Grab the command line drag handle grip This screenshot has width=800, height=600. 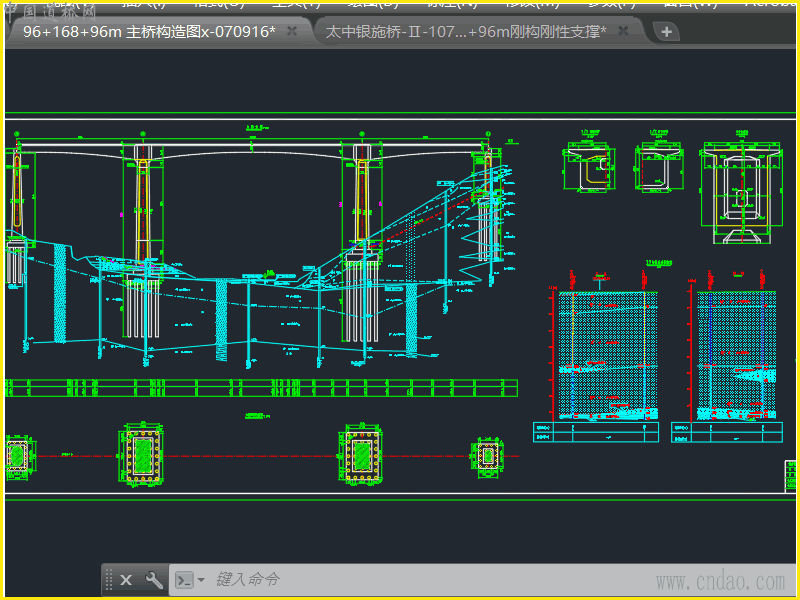(x=108, y=579)
